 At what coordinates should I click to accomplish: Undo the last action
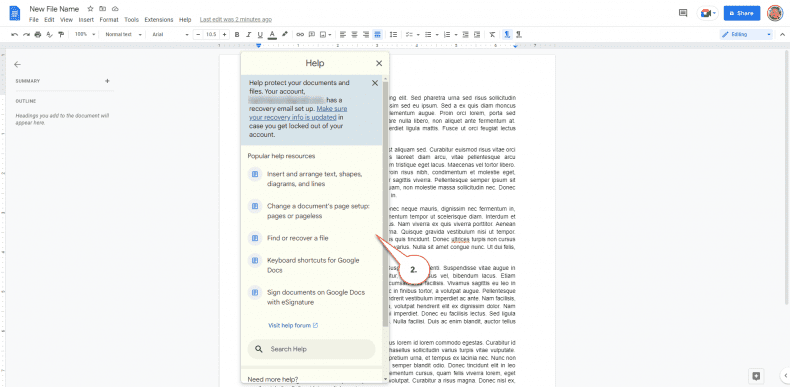pyautogui.click(x=14, y=35)
